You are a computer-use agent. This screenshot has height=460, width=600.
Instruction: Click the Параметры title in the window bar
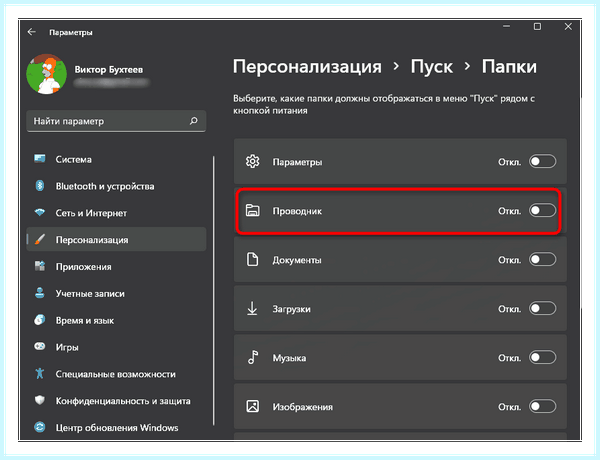71,33
